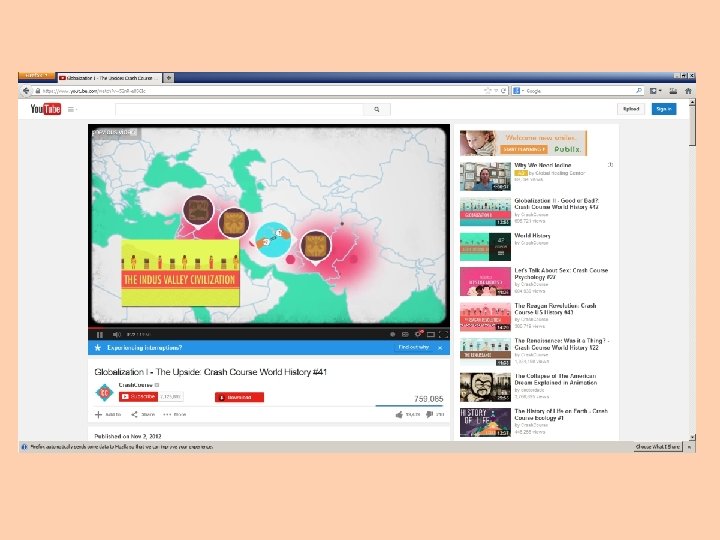Click Add to below the video

coord(108,415)
